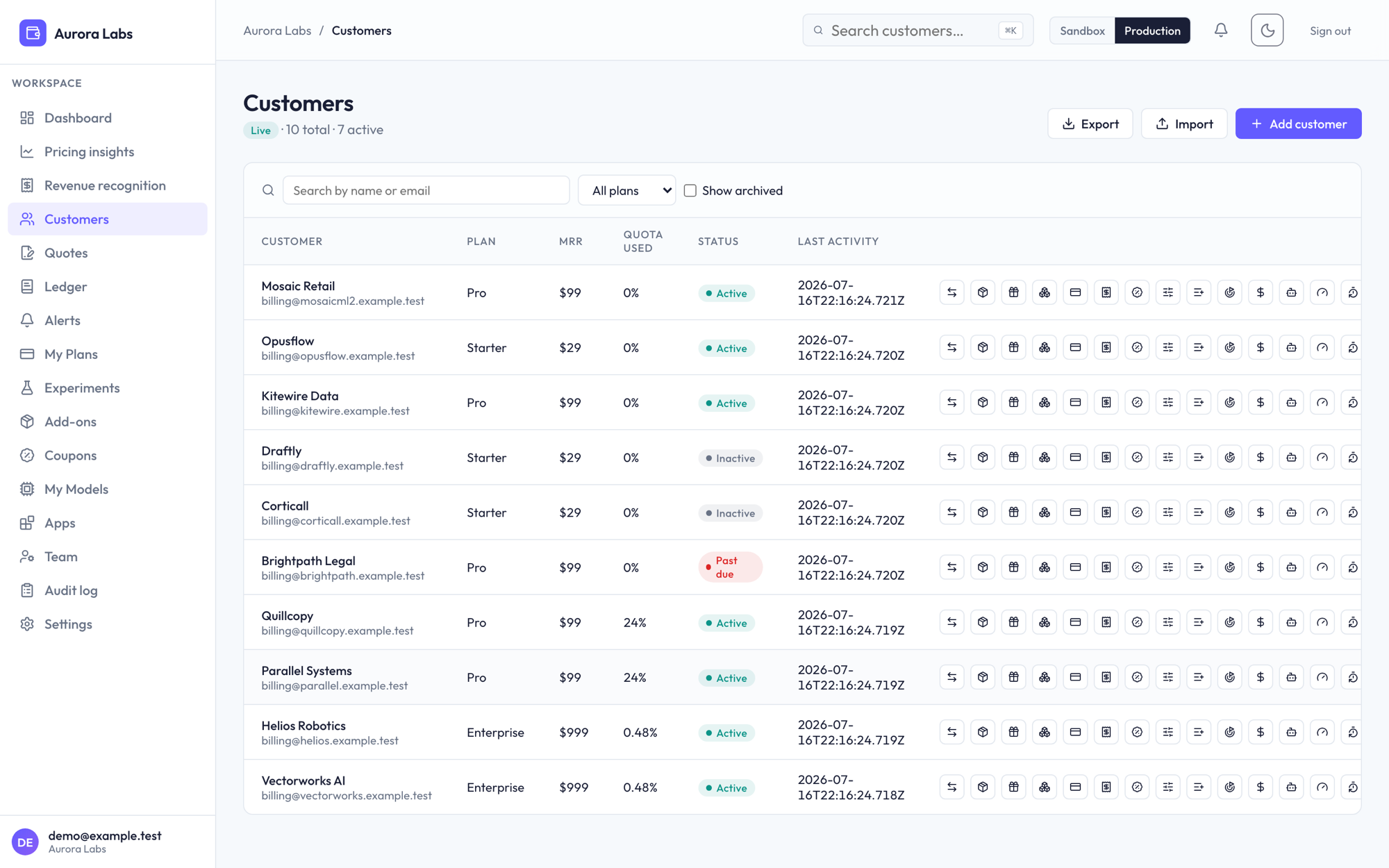
Task: Click the gift icon in Kitewire Data row
Action: click(x=1014, y=402)
